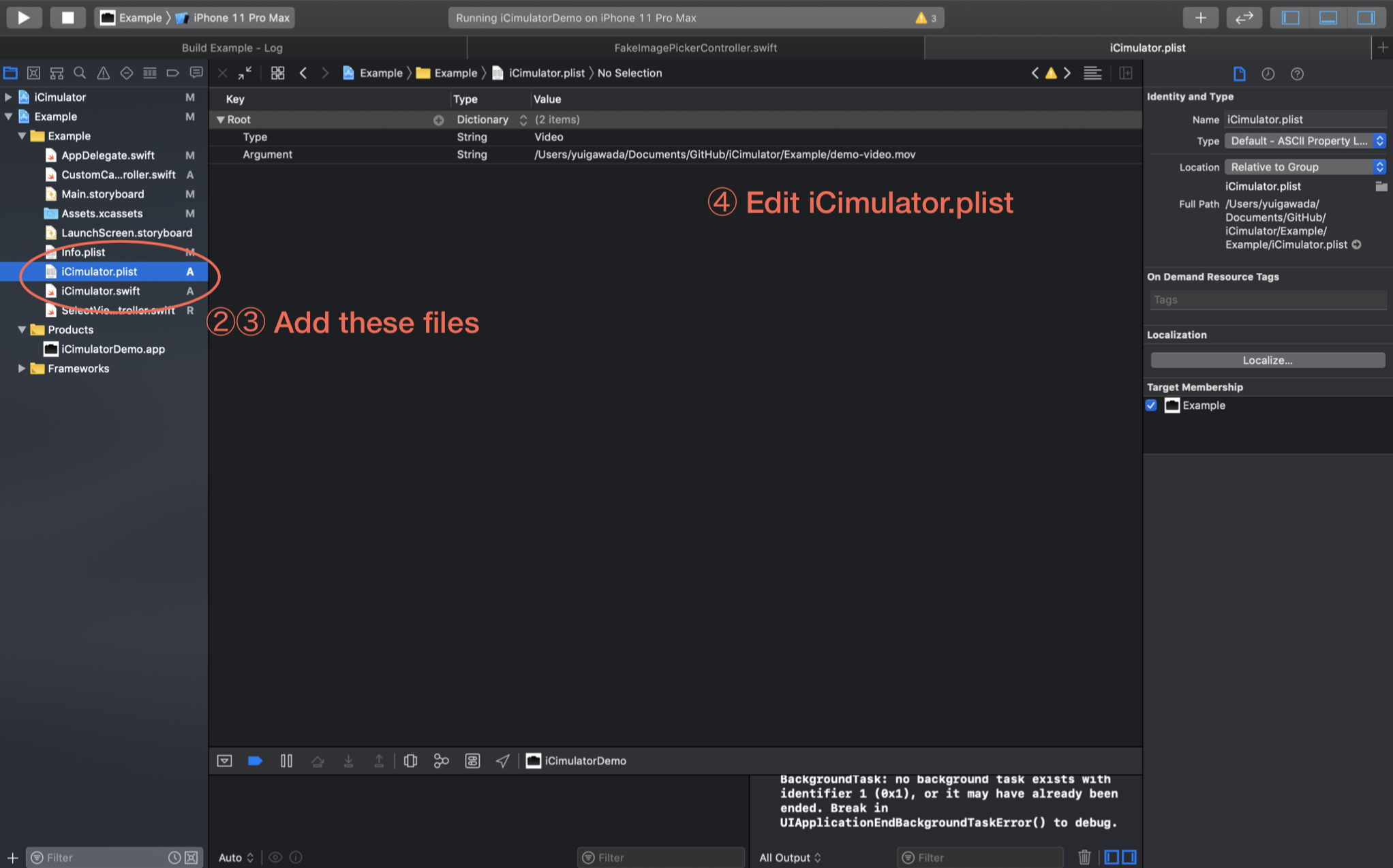This screenshot has height=868, width=1393.
Task: Select iCimulator.swift in the navigator
Action: point(101,291)
